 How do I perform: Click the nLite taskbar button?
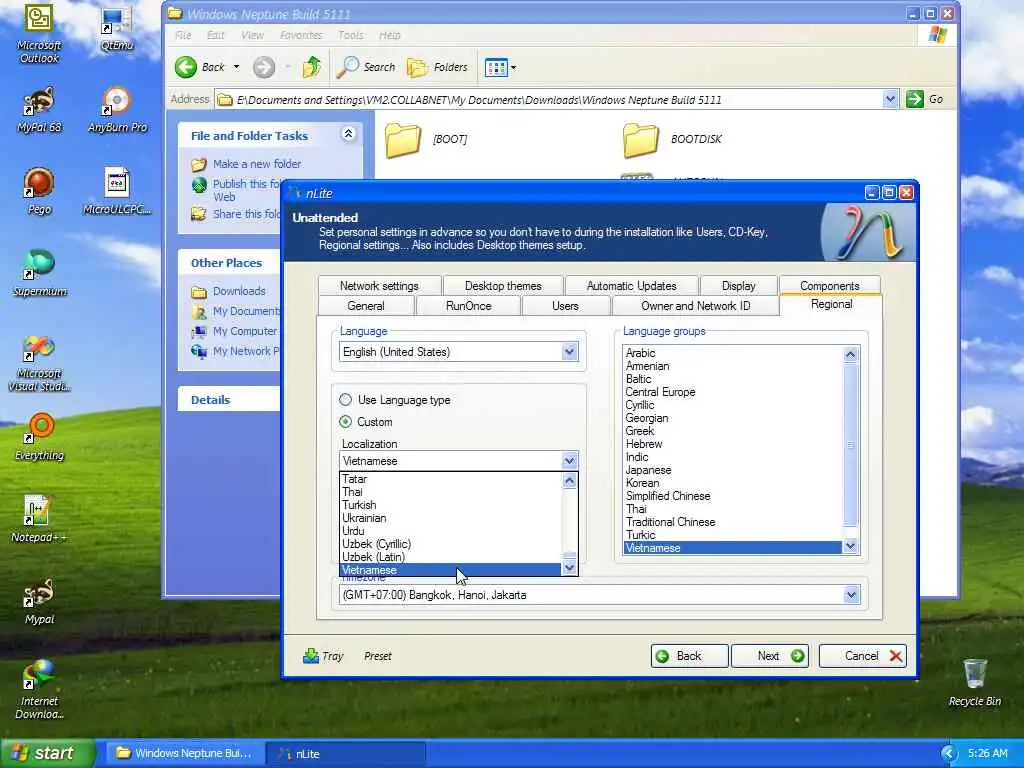pyautogui.click(x=346, y=754)
